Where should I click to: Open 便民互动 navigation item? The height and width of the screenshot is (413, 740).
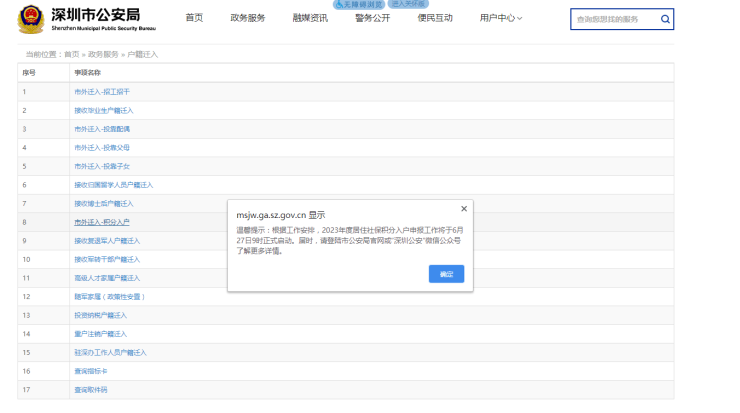[x=435, y=19]
